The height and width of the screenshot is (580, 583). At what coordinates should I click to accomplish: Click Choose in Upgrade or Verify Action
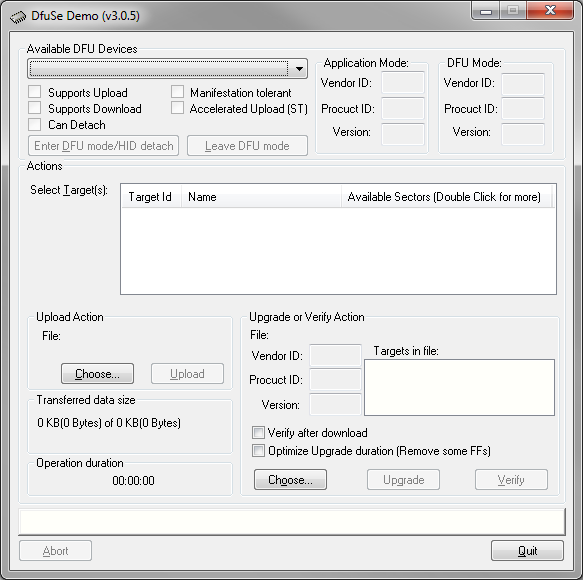point(290,480)
